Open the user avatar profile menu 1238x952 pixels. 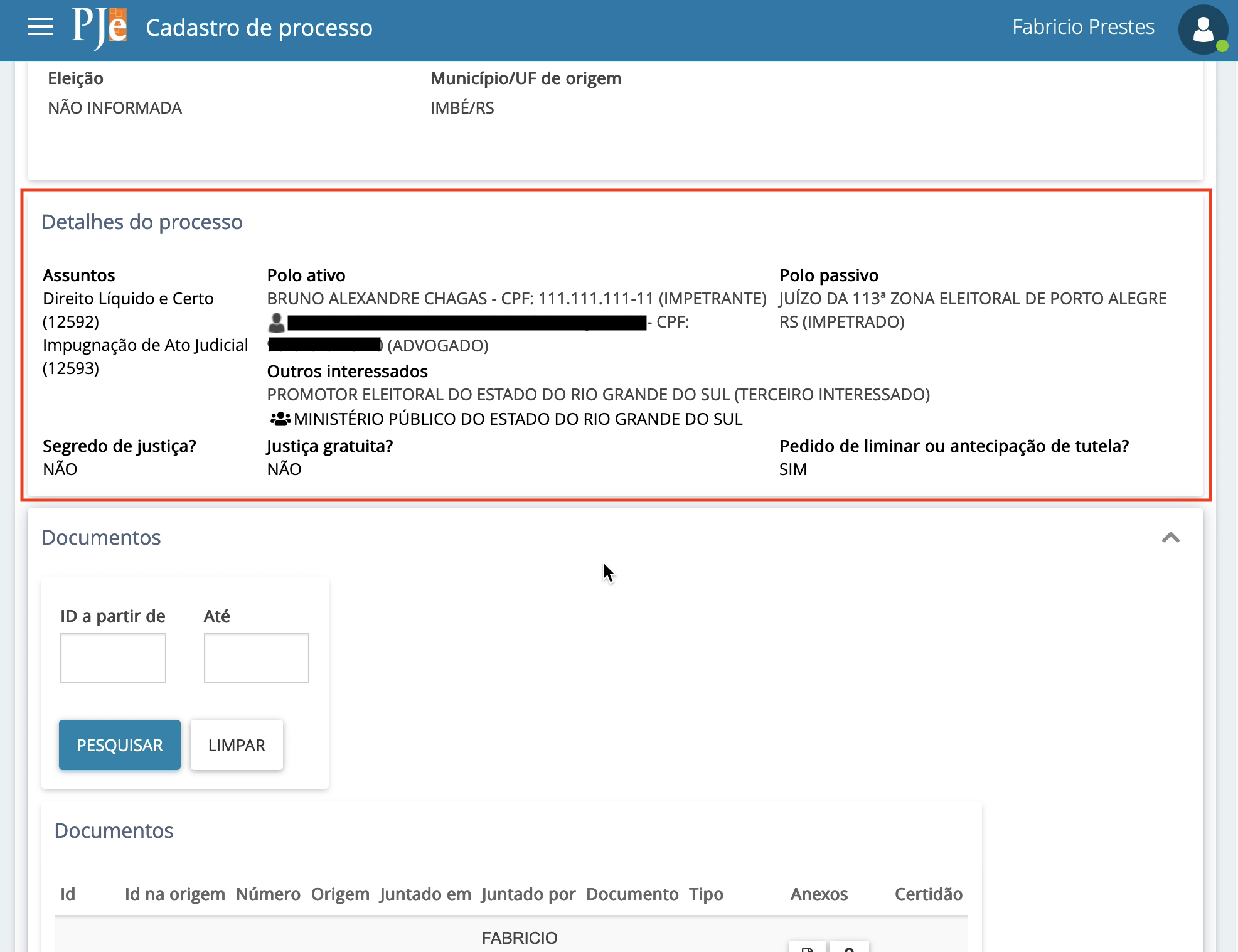tap(1203, 29)
